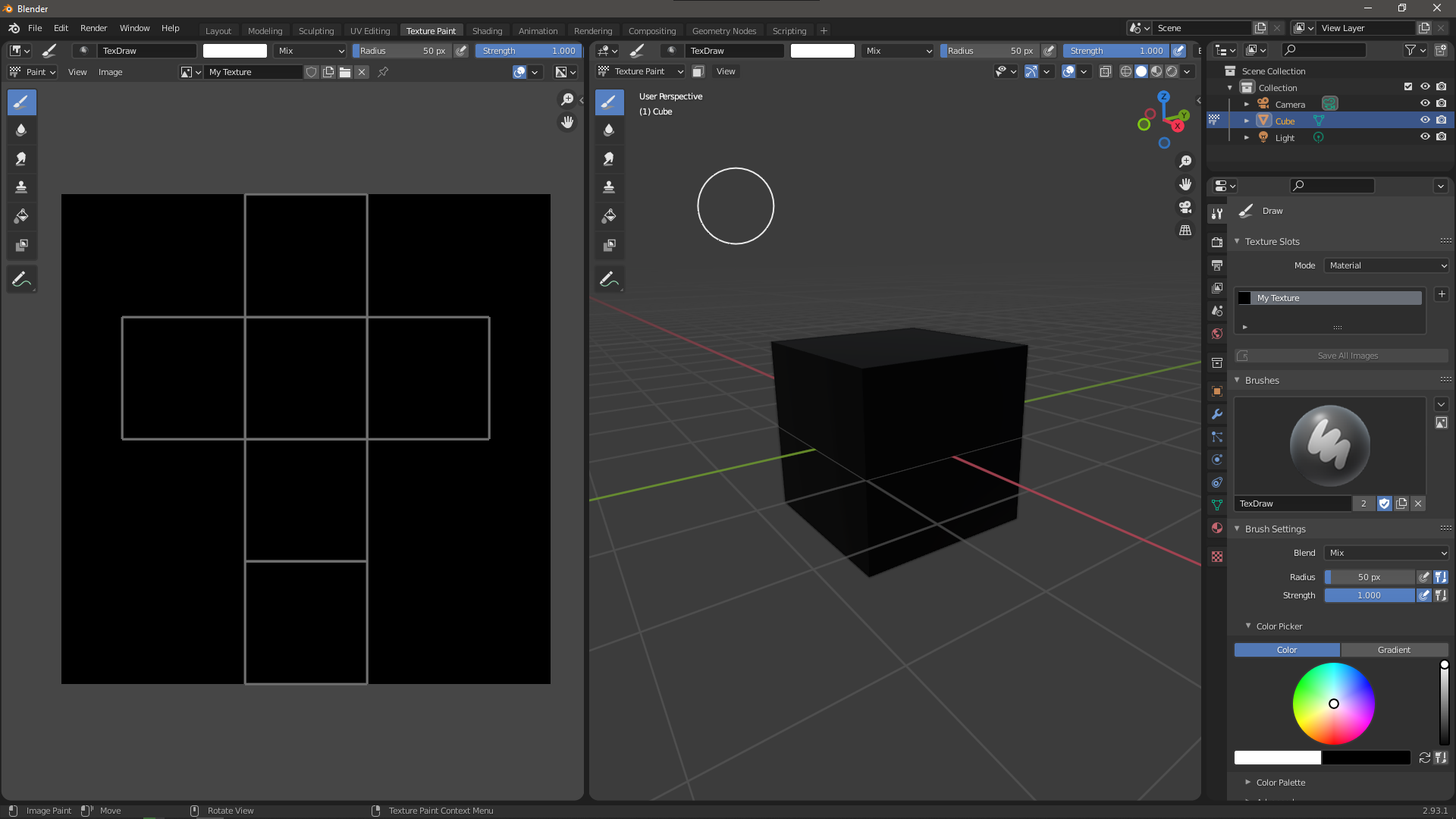Switch to the Shading workspace tab
This screenshot has width=1456, height=819.
pyautogui.click(x=487, y=31)
